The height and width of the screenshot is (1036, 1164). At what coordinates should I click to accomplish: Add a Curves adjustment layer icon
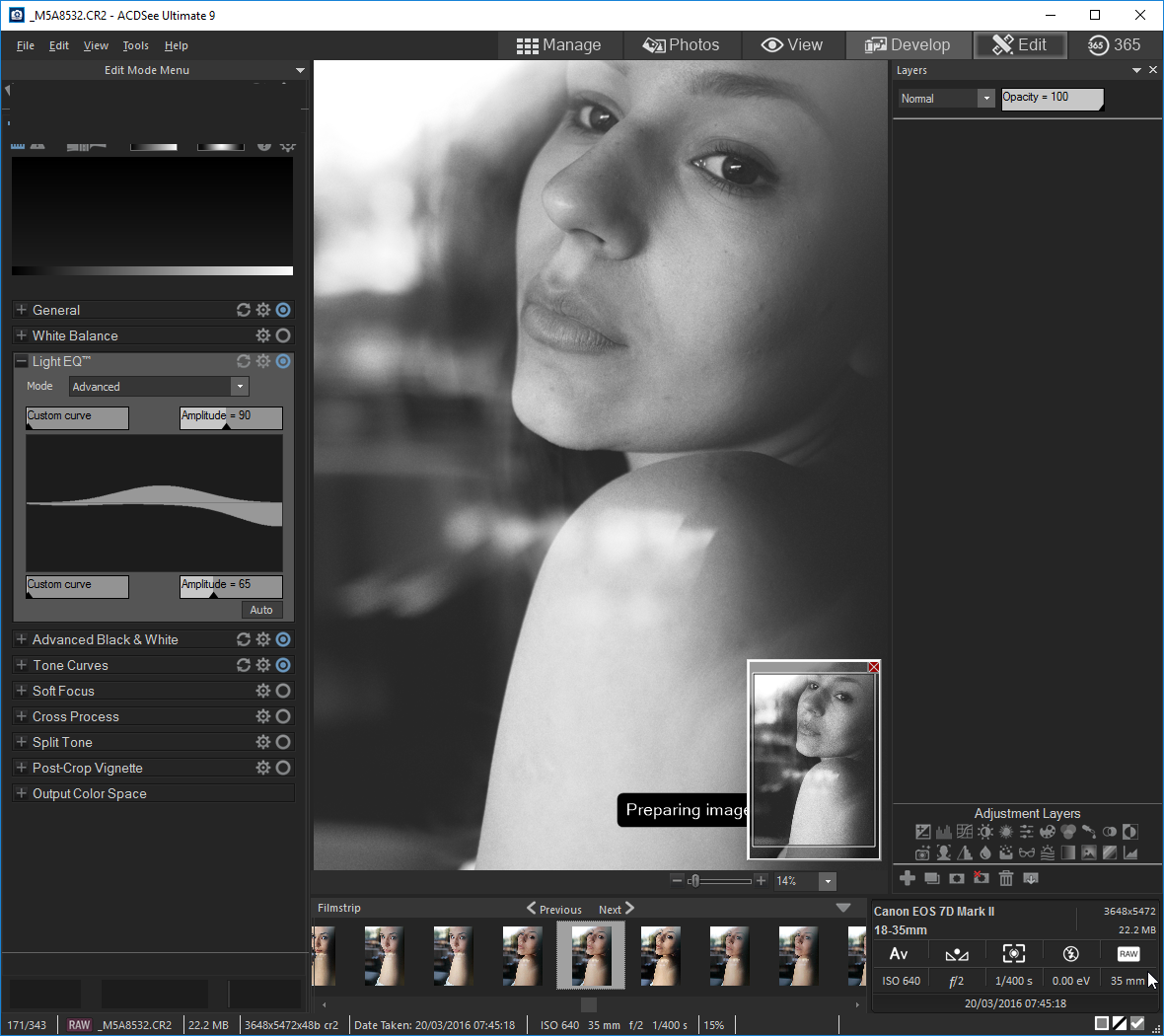(x=965, y=832)
